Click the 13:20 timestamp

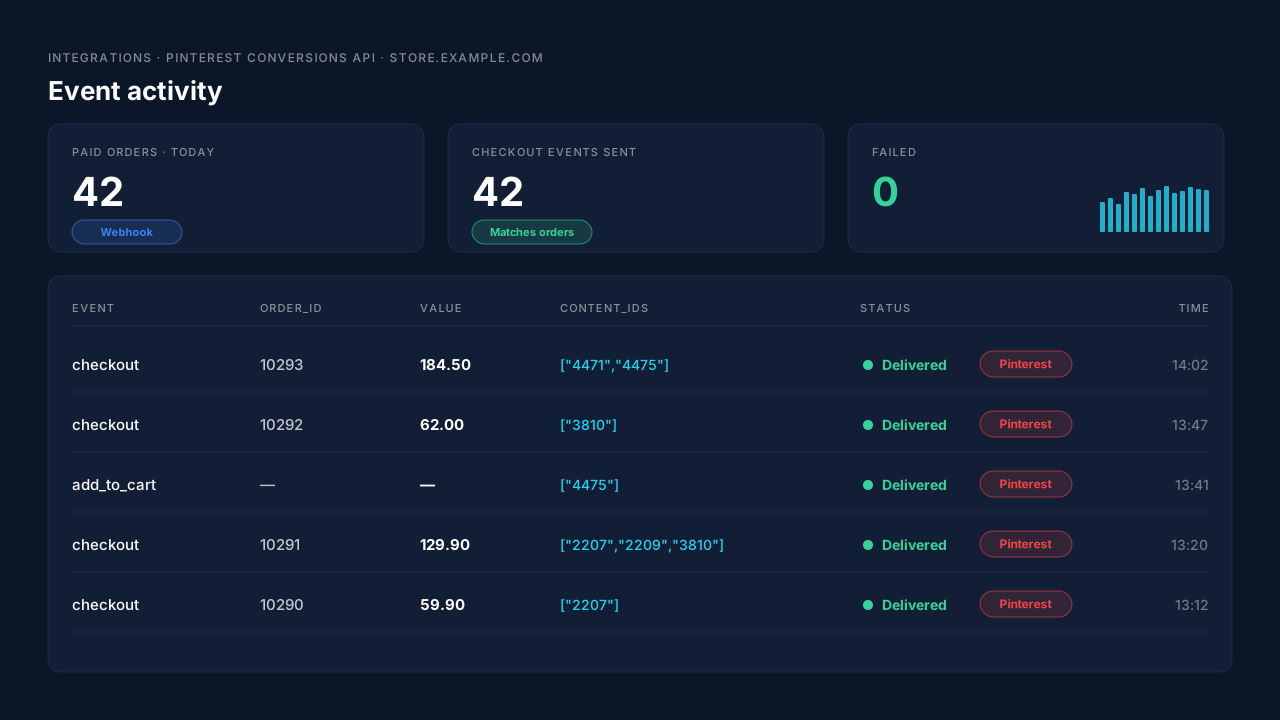pyautogui.click(x=1189, y=545)
